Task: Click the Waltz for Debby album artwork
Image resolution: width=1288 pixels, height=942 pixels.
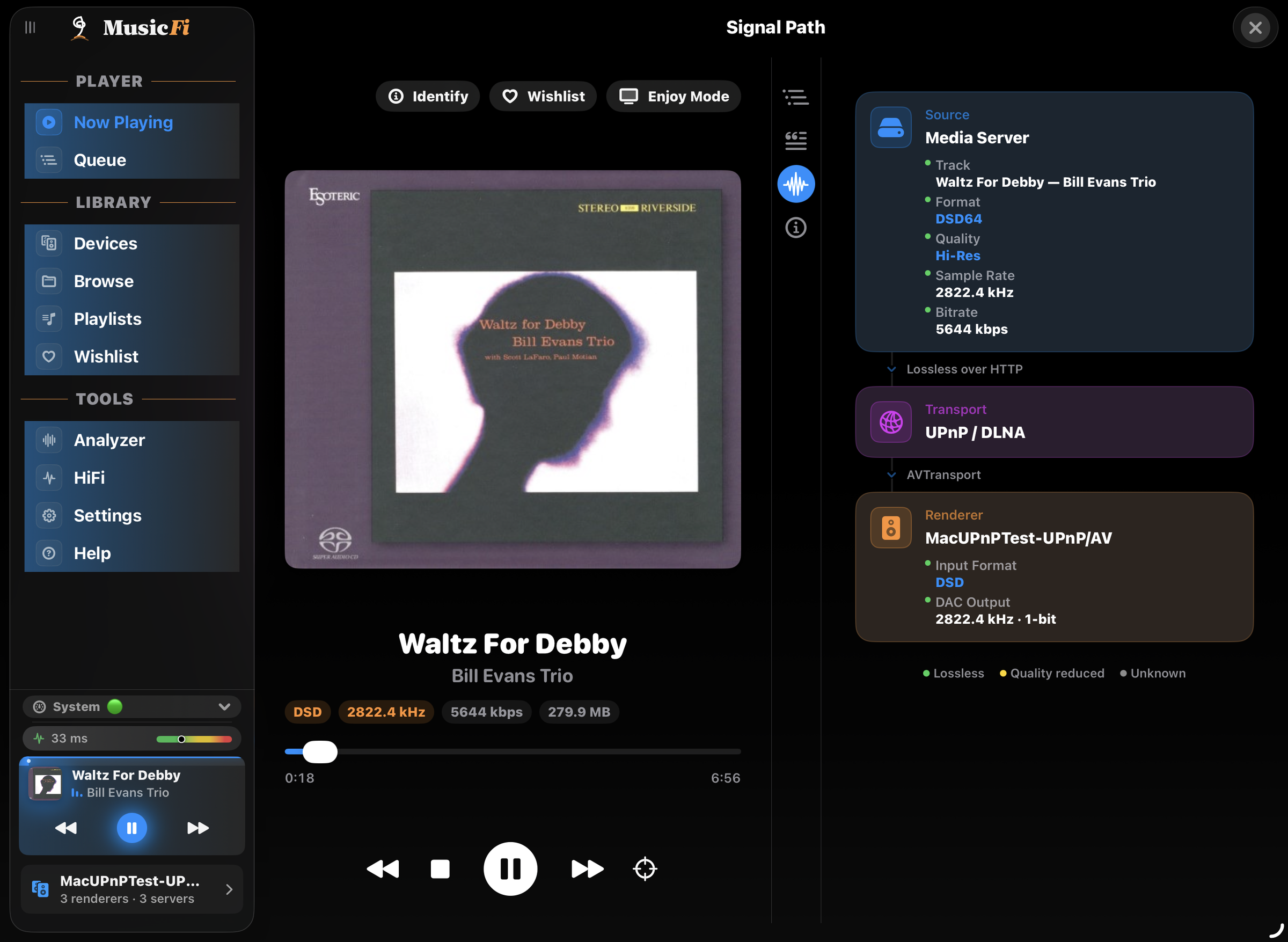Action: pos(513,369)
